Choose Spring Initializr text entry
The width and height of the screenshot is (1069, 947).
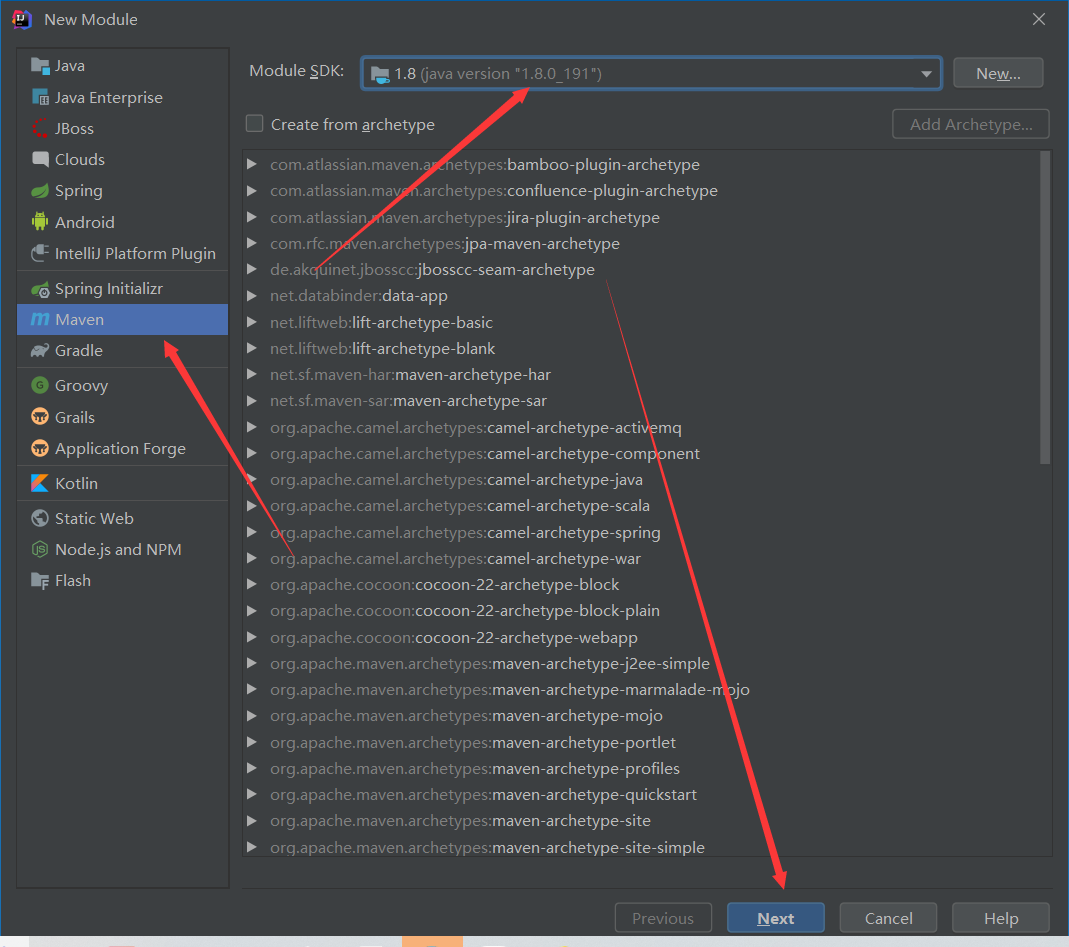[108, 289]
